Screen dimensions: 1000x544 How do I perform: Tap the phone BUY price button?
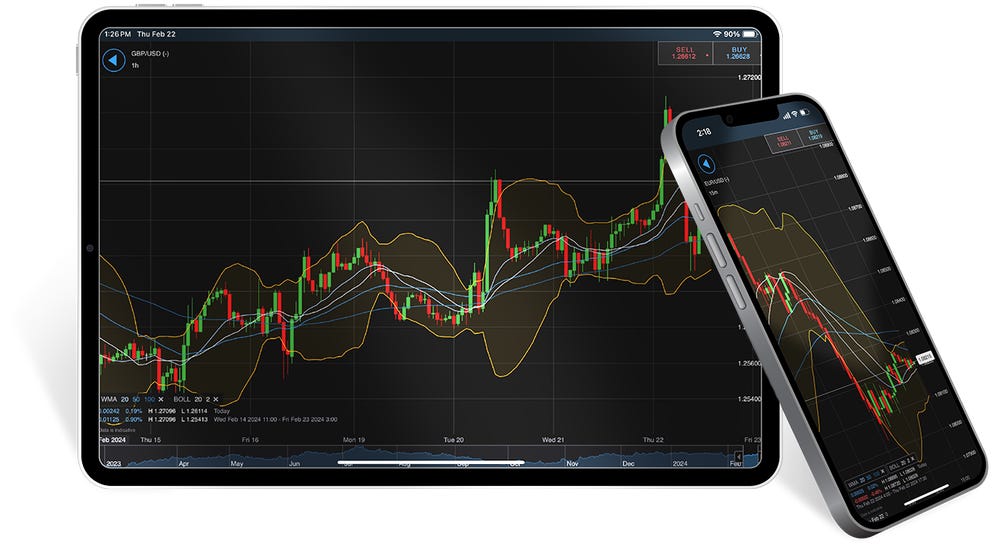(x=814, y=135)
